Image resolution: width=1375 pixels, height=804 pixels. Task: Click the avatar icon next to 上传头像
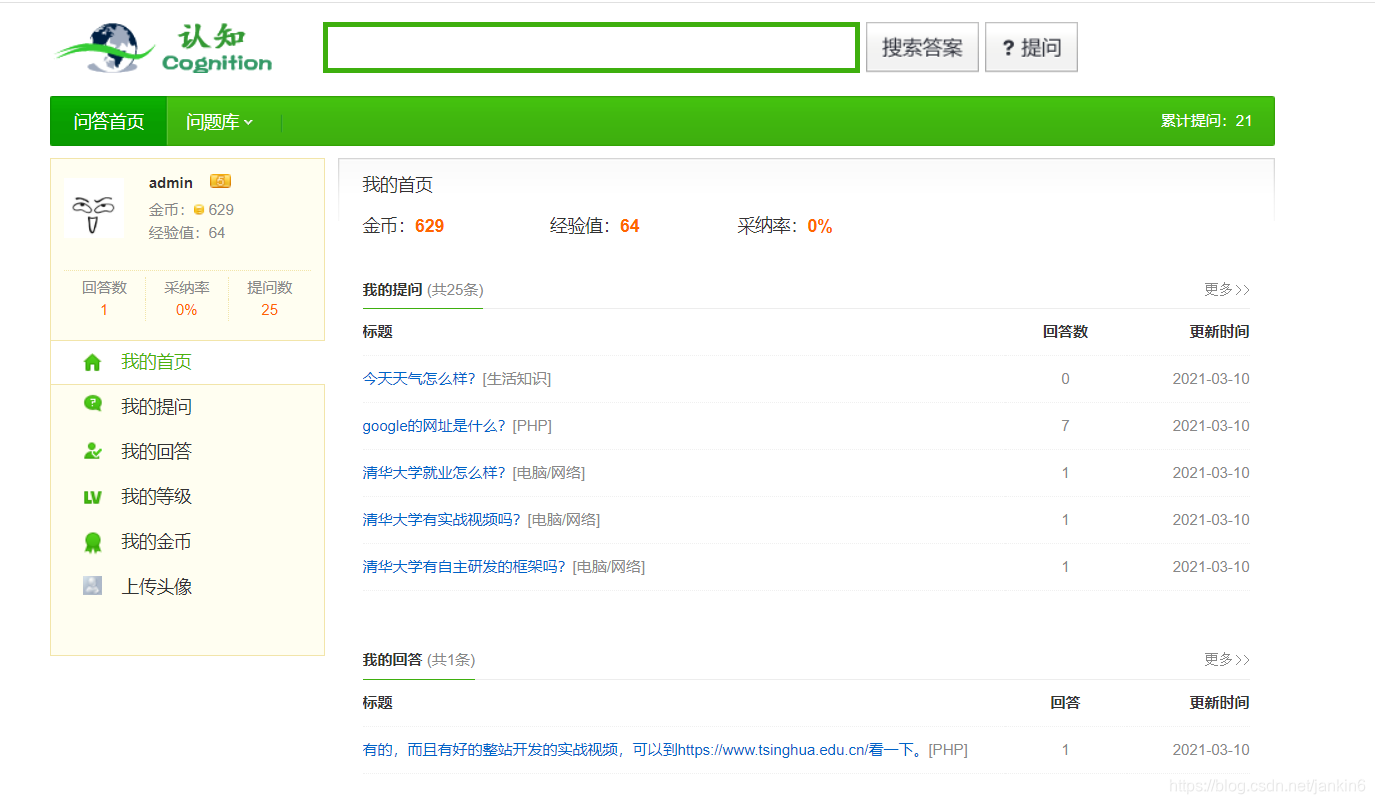tap(91, 585)
